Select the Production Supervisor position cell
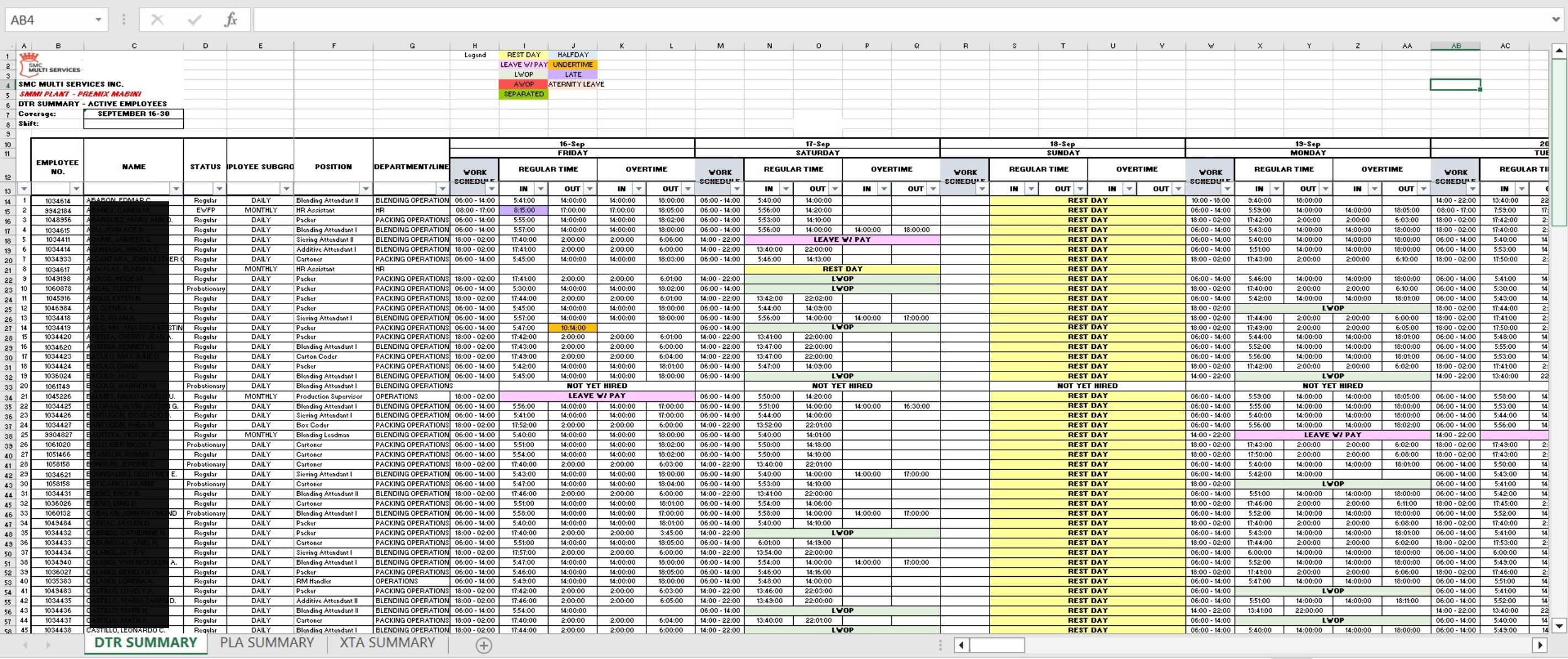Screen dimensions: 1568x659 pos(333,396)
